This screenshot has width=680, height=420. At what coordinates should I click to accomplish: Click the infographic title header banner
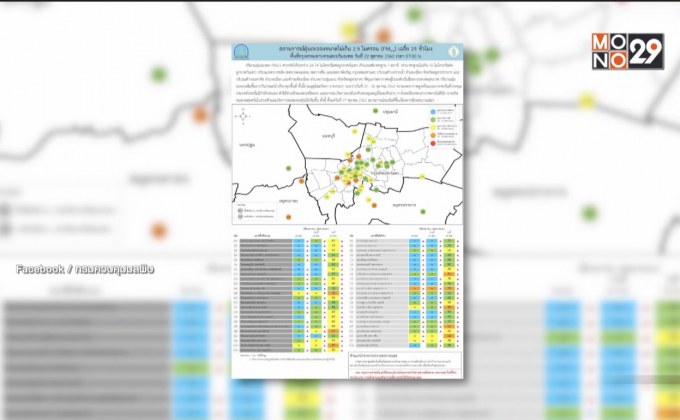click(x=347, y=51)
